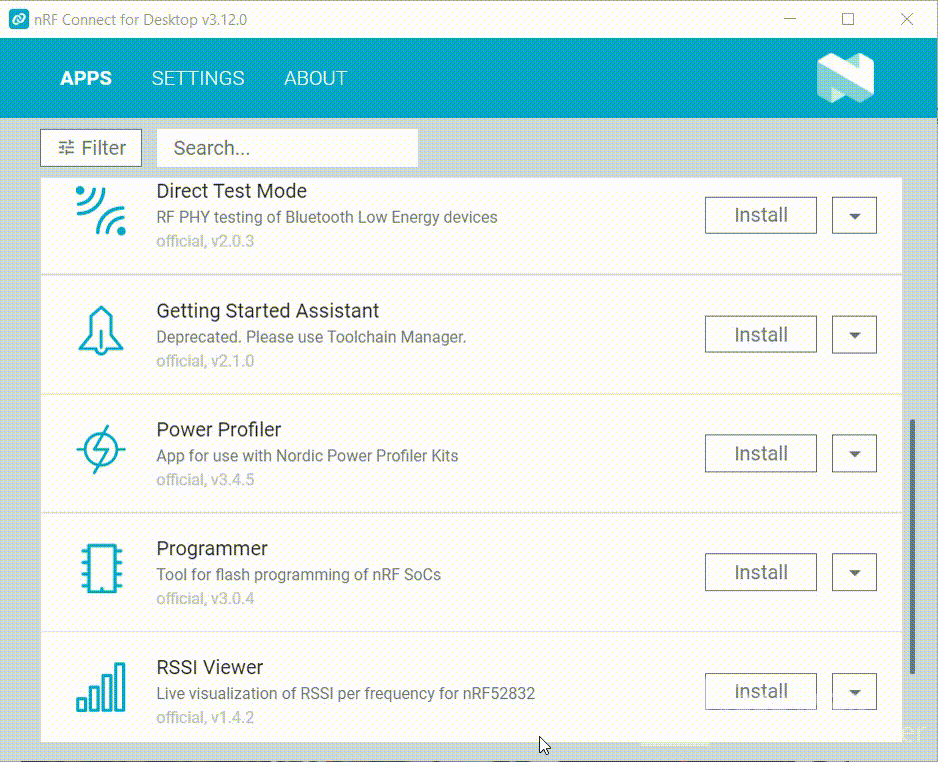
Task: Click "Tool for flash programming of nRF SoCs"
Action: pos(299,575)
